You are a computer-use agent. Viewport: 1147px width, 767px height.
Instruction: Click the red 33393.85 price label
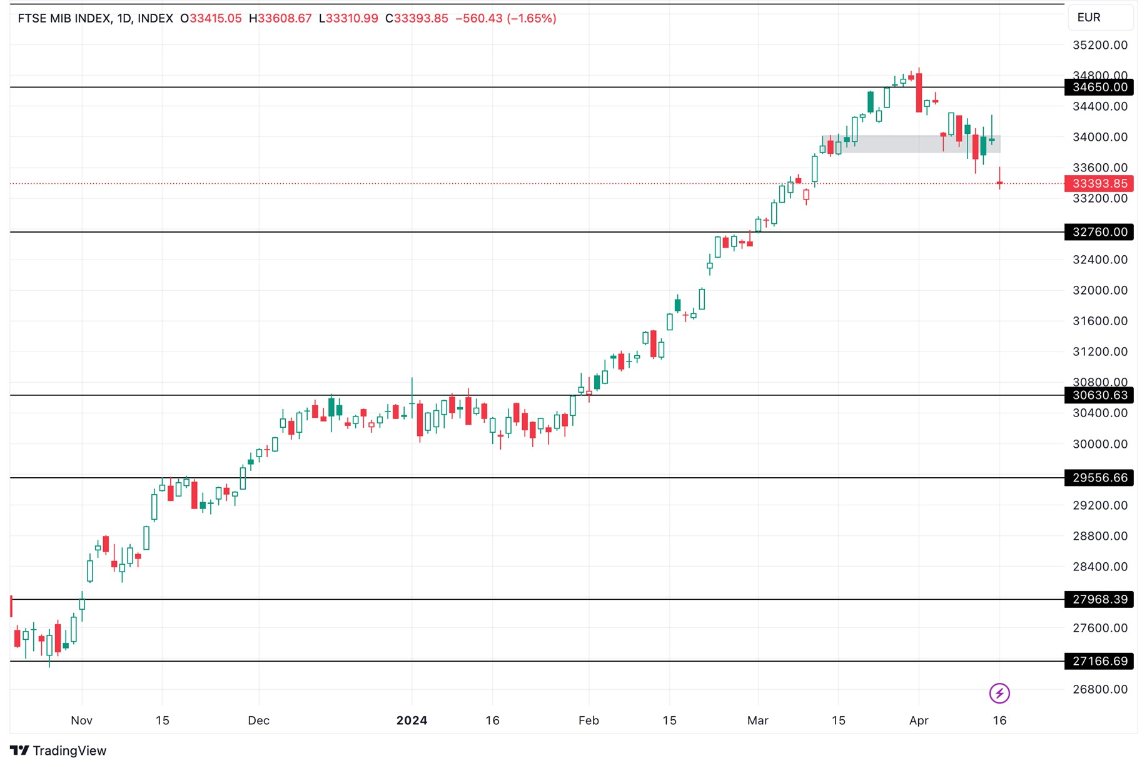1097,183
